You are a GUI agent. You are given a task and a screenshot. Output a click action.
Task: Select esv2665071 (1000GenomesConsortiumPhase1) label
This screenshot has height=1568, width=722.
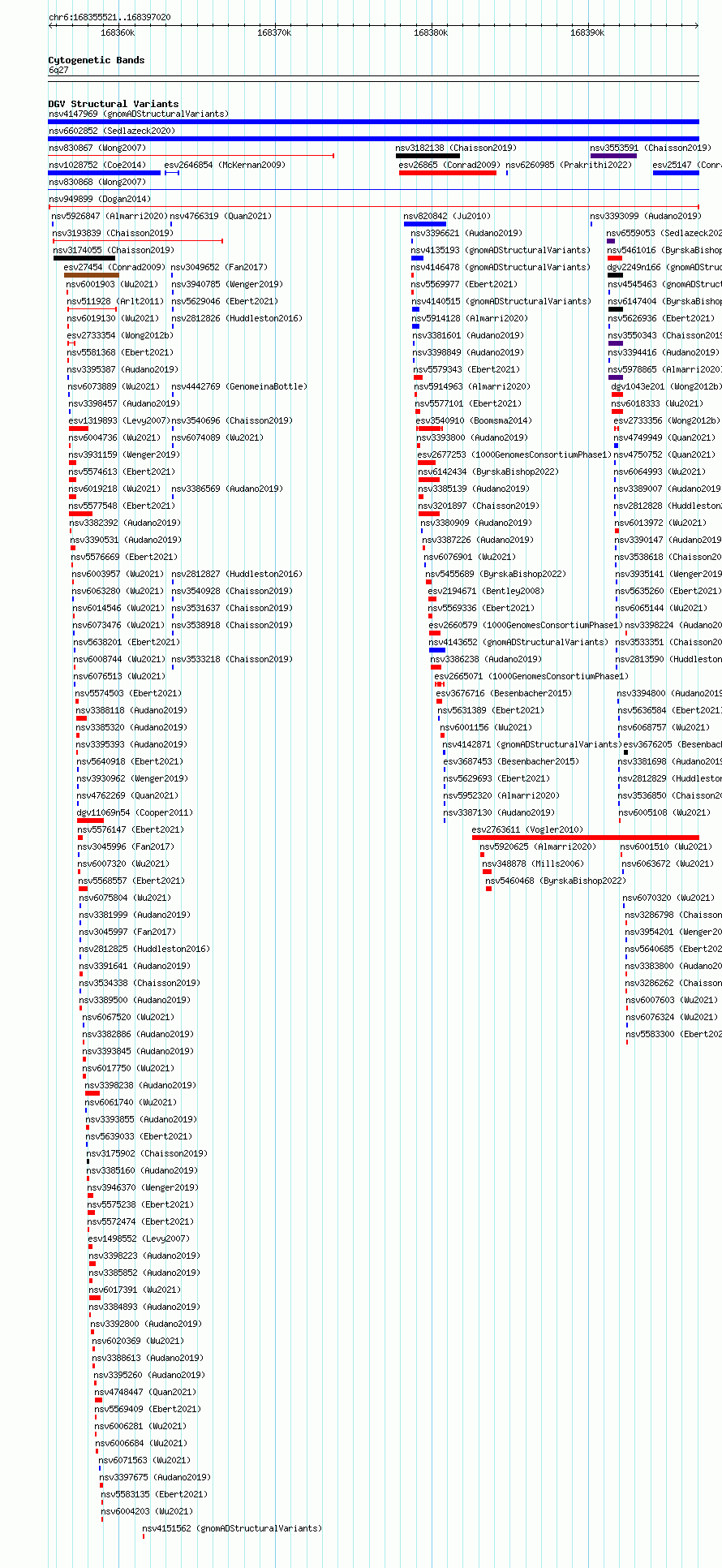(531, 676)
